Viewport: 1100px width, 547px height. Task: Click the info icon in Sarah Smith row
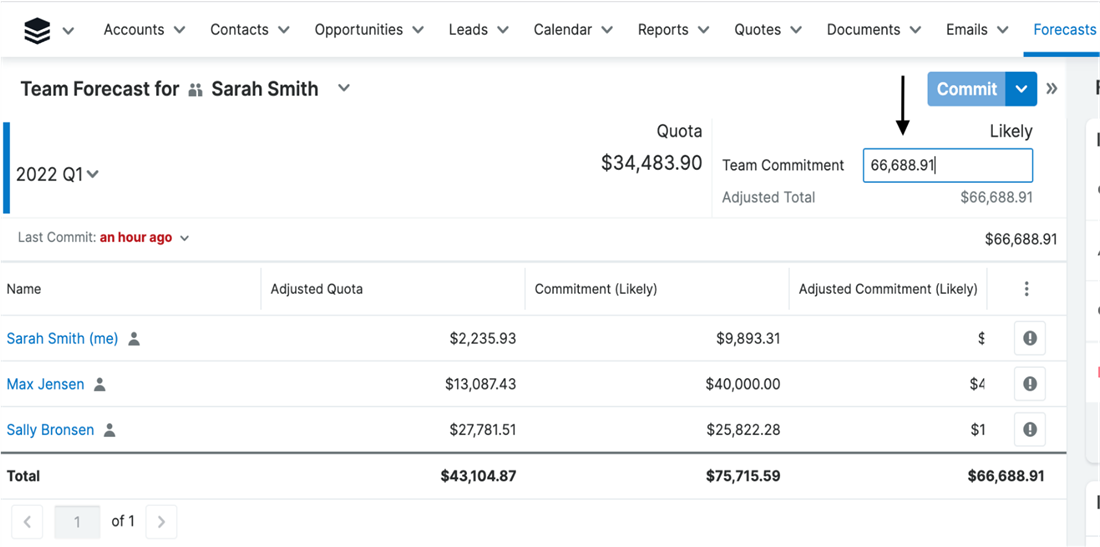pos(1029,339)
